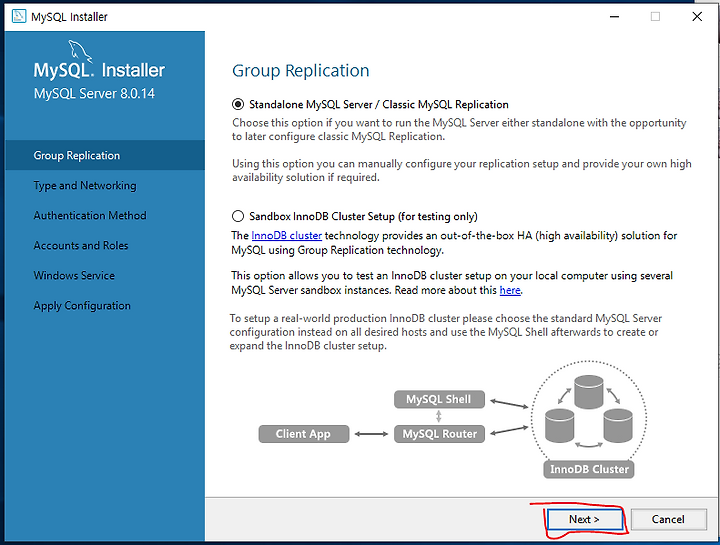Viewport: 720px width, 545px height.
Task: Follow the 'here' read more link
Action: (x=510, y=290)
